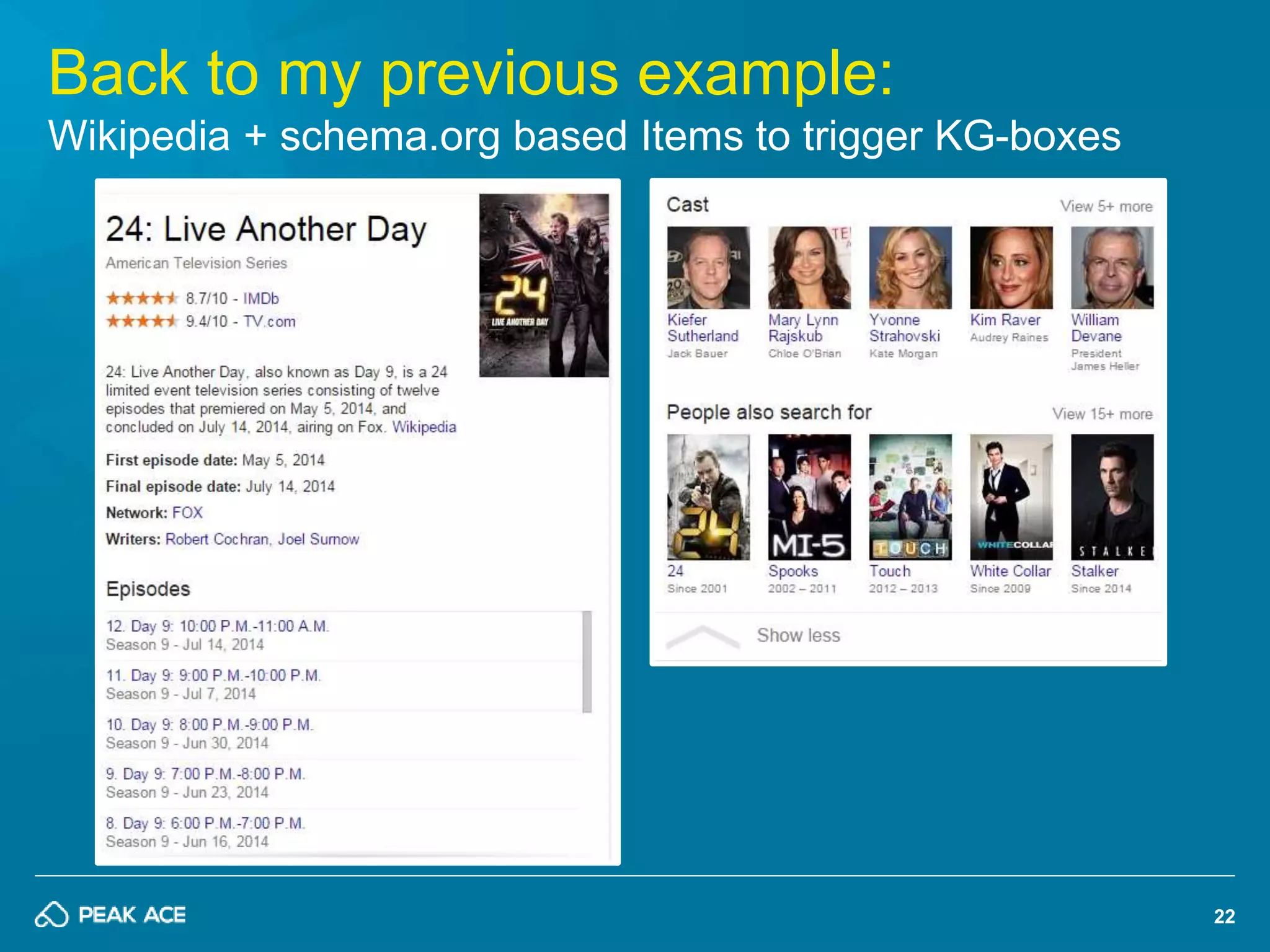The image size is (1270, 952).
Task: Open the Touch title link
Action: pyautogui.click(x=890, y=571)
